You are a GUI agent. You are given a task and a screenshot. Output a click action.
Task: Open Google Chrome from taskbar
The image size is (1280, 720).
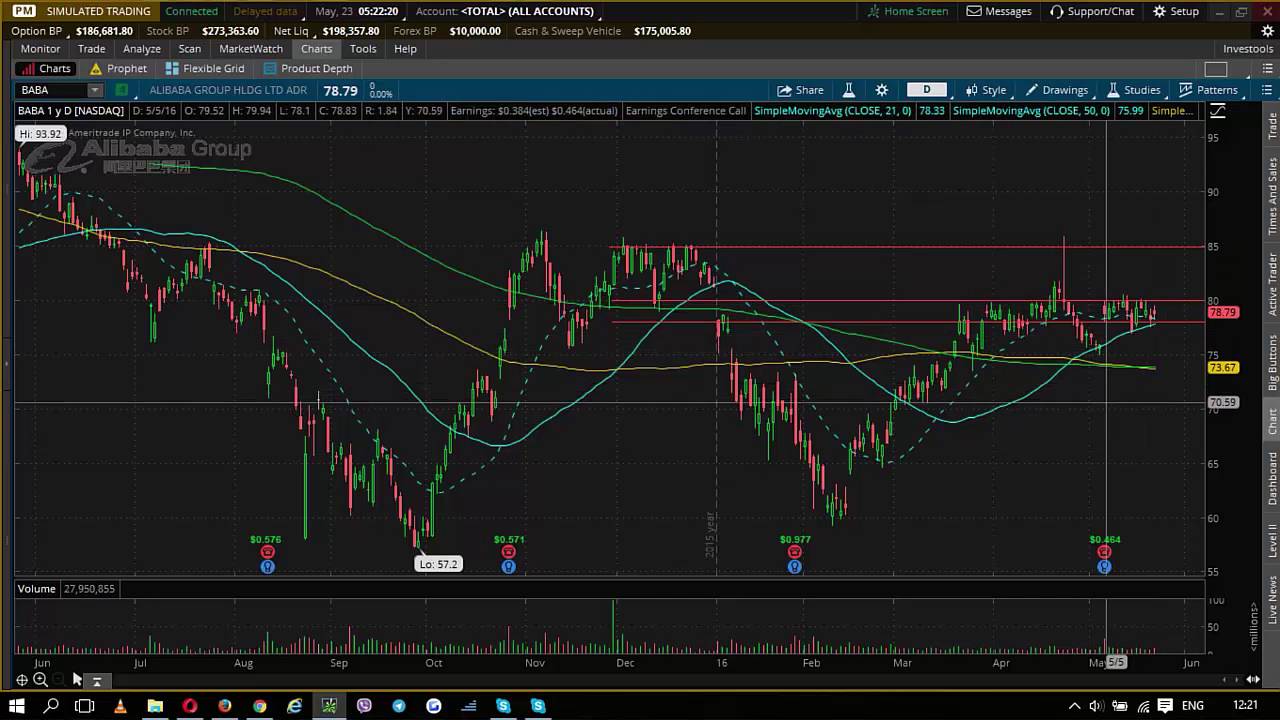point(259,706)
